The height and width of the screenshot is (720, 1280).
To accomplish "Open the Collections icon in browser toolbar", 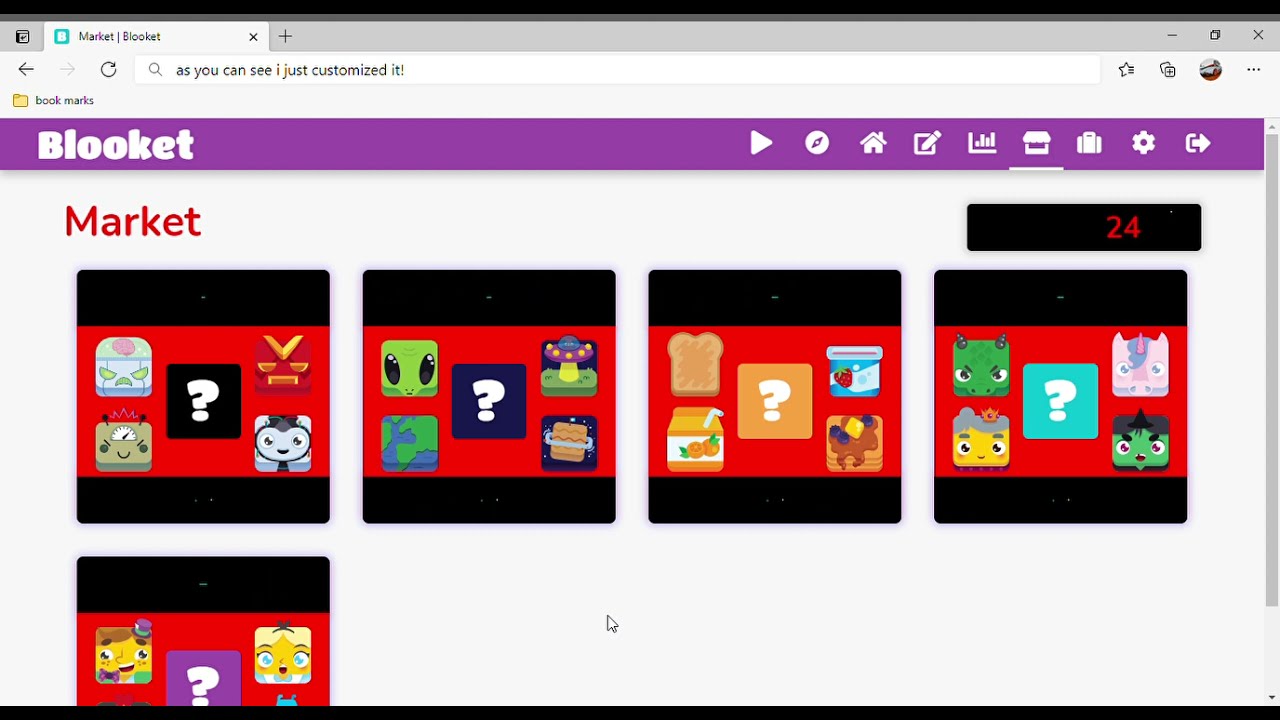I will pos(1167,69).
